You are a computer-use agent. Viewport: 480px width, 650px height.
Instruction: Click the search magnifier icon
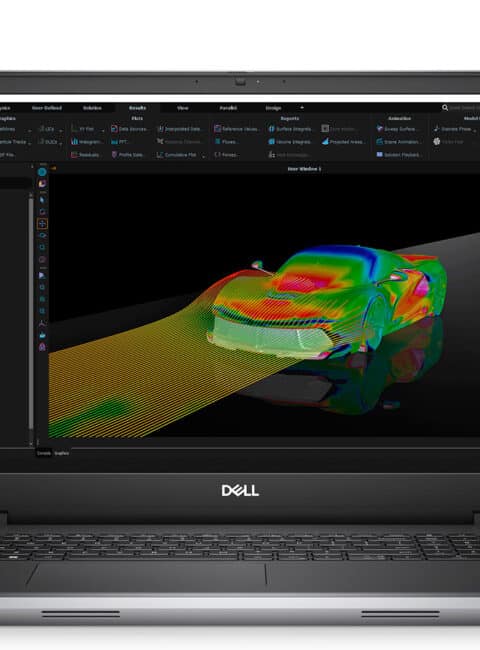pyautogui.click(x=445, y=108)
